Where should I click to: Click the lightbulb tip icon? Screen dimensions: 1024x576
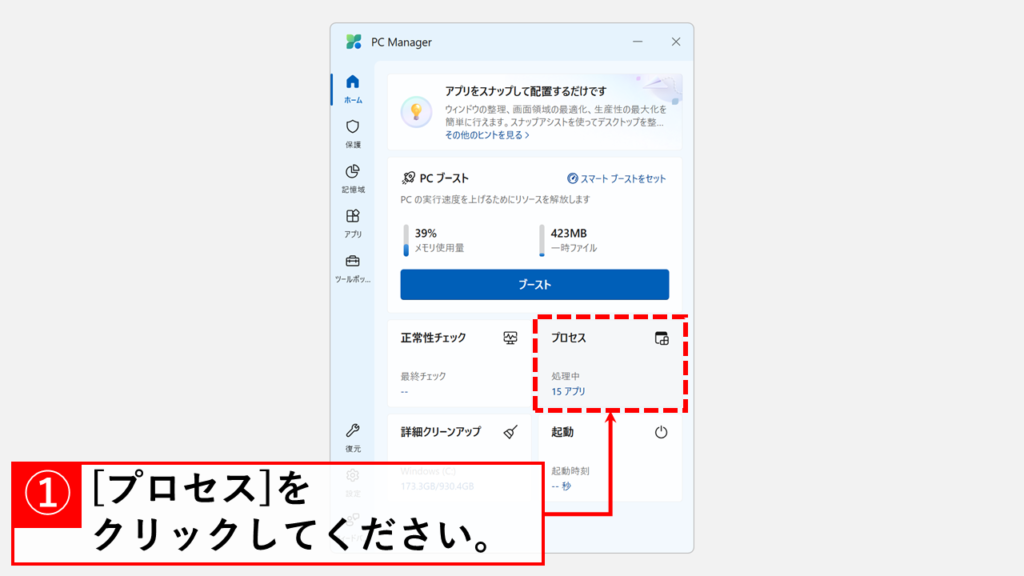(416, 112)
